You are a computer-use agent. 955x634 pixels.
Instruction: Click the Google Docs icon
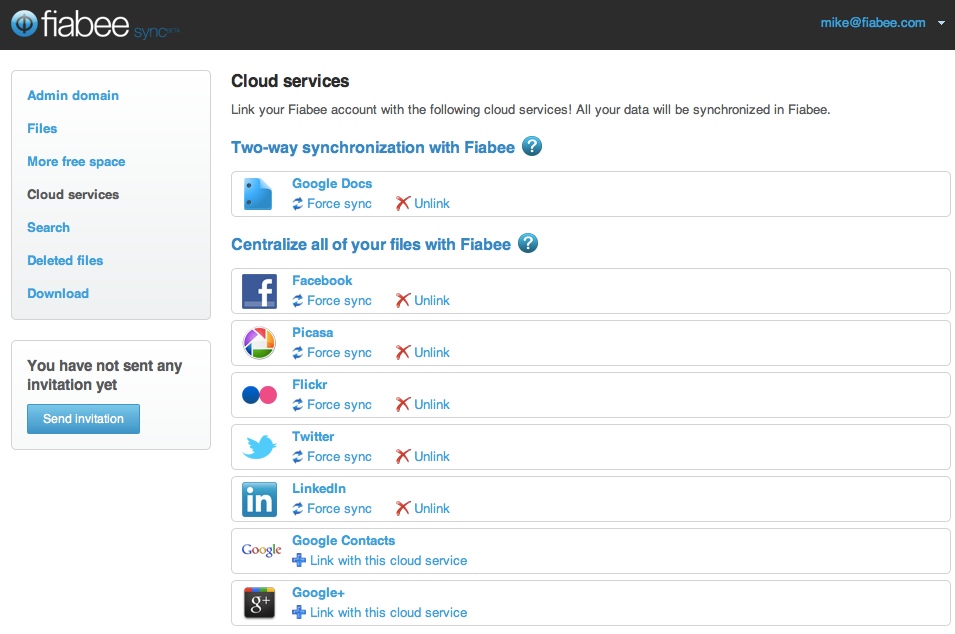tap(259, 194)
